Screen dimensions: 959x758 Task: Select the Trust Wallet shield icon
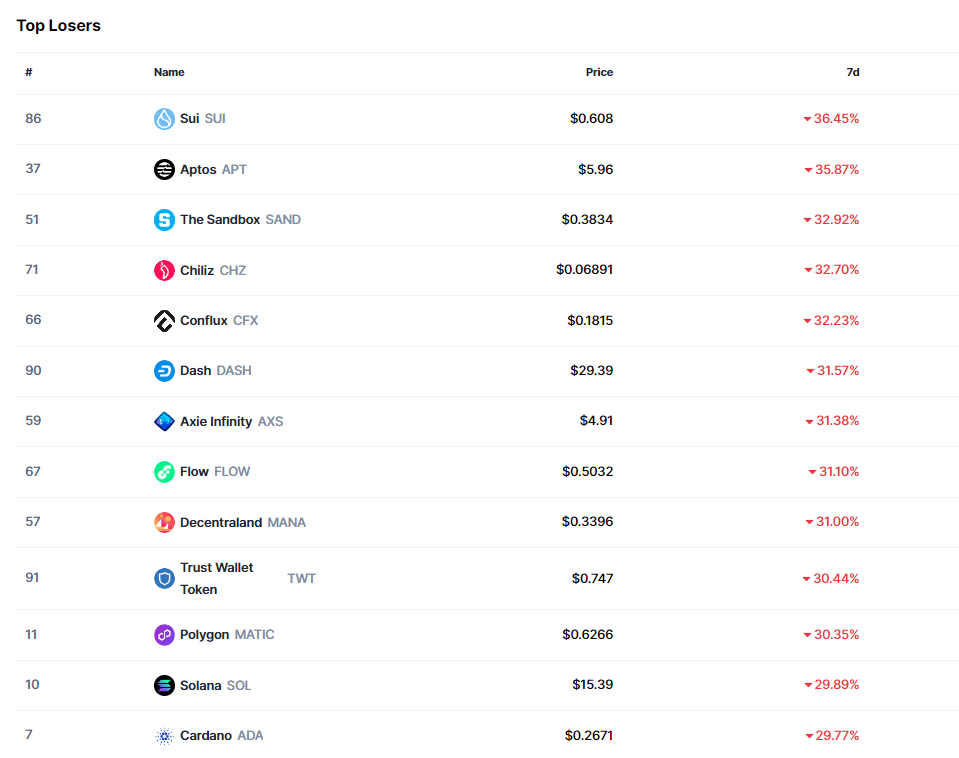coord(164,578)
